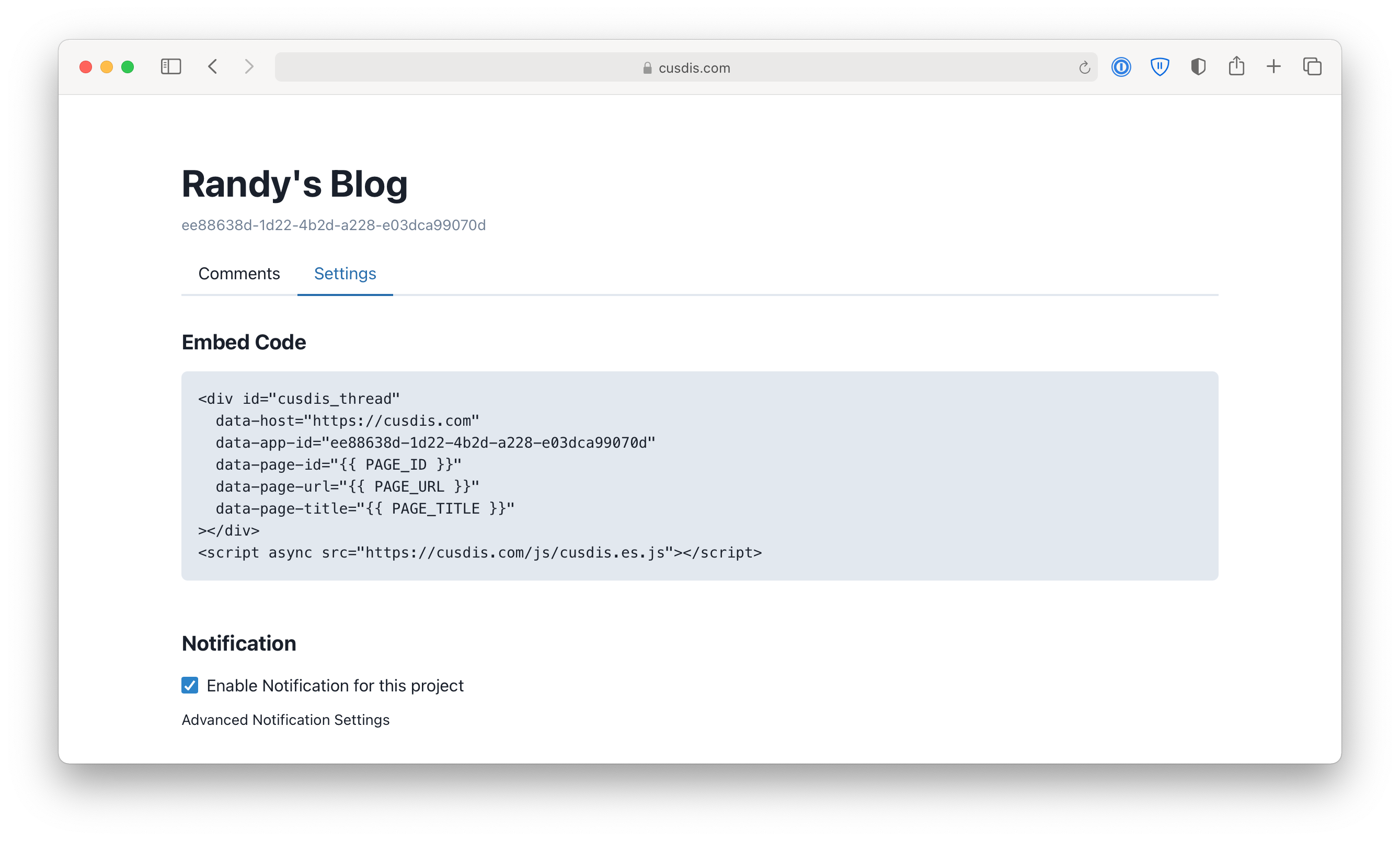Click the Randy's Blog heading

coord(294,184)
